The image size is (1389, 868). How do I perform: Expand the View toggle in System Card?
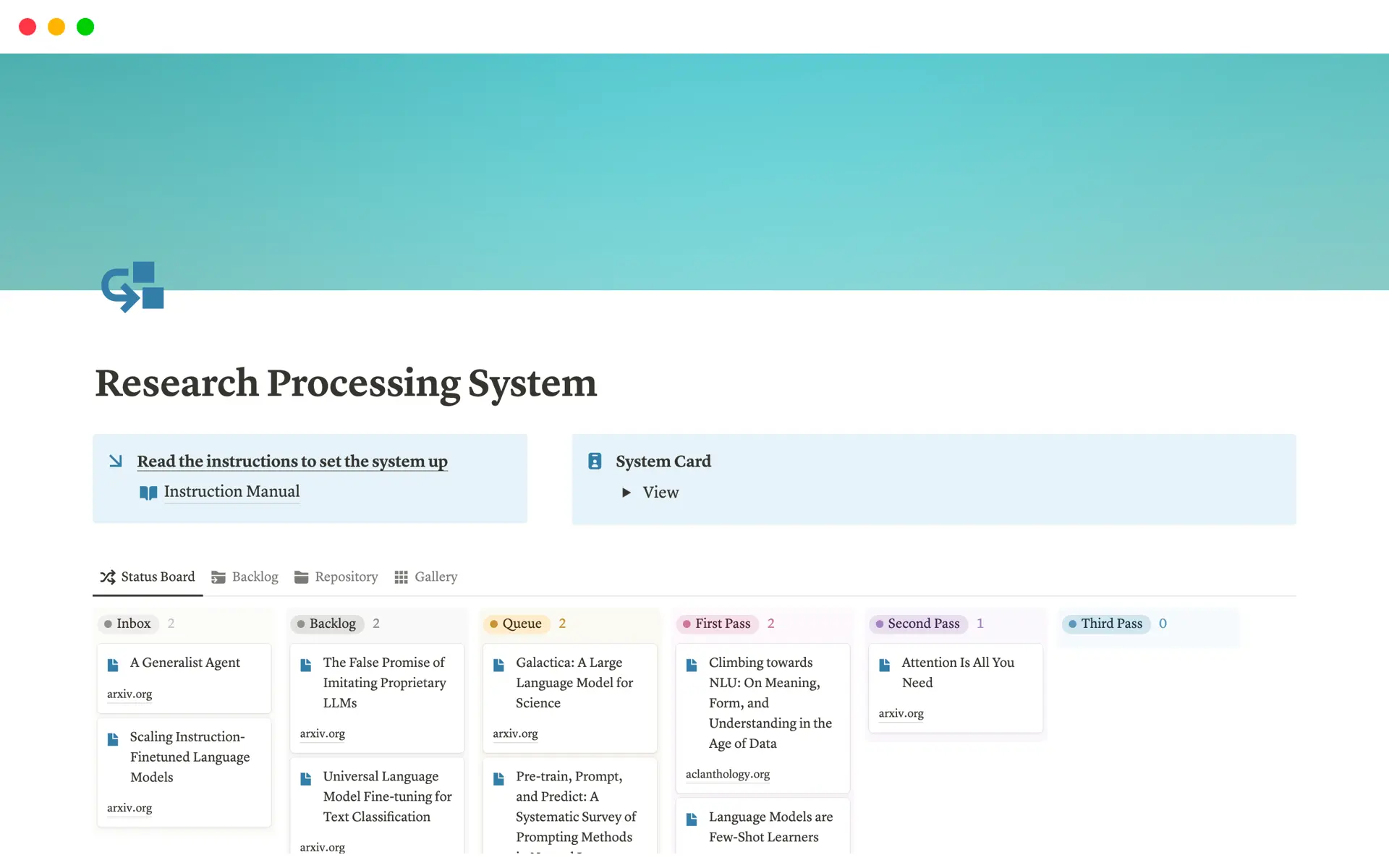coord(626,493)
